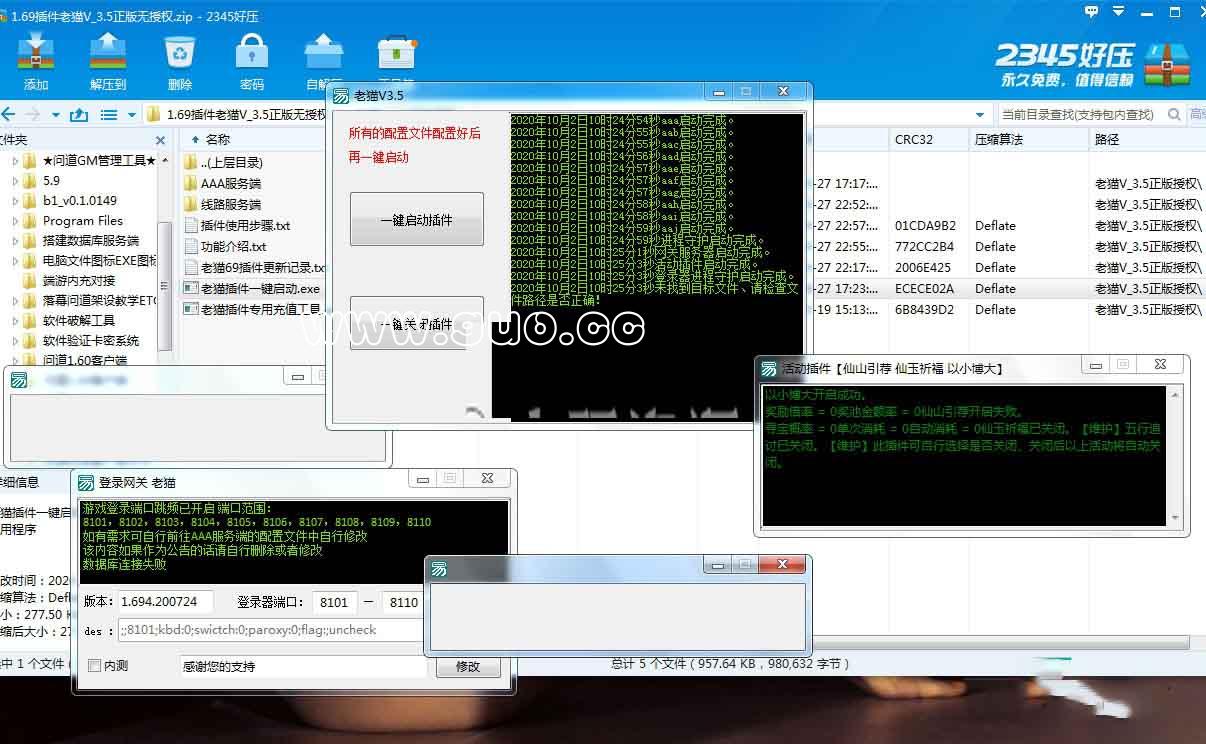
Task: Sort files by the 名称 column header
Action: [217, 140]
